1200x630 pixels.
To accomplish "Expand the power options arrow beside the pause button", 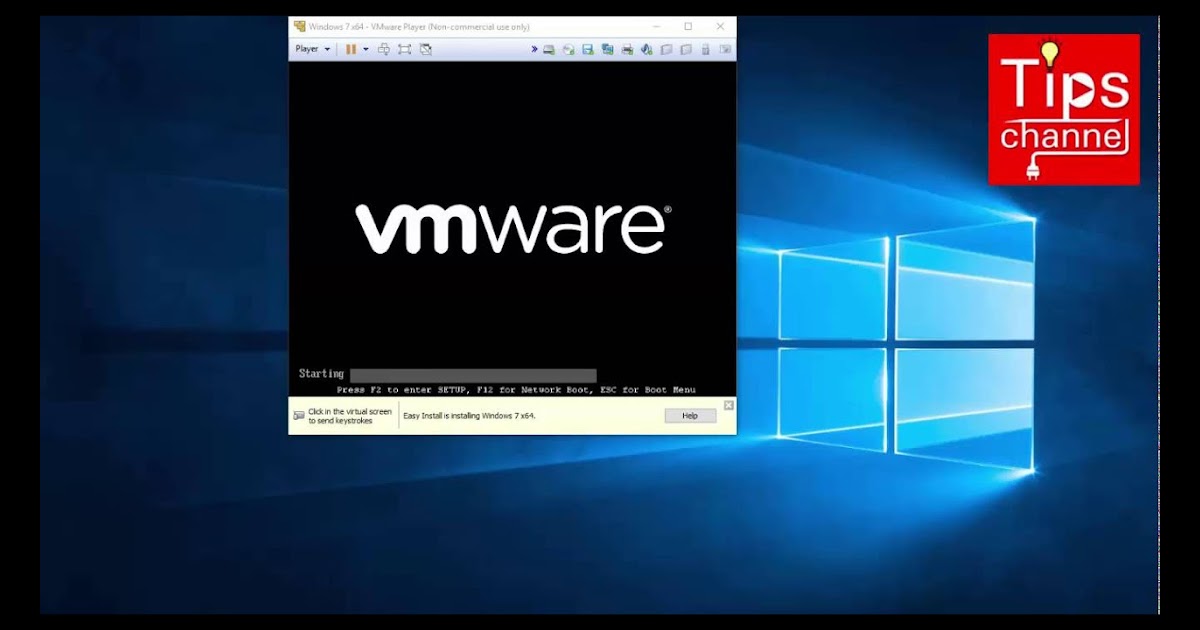I will 366,49.
